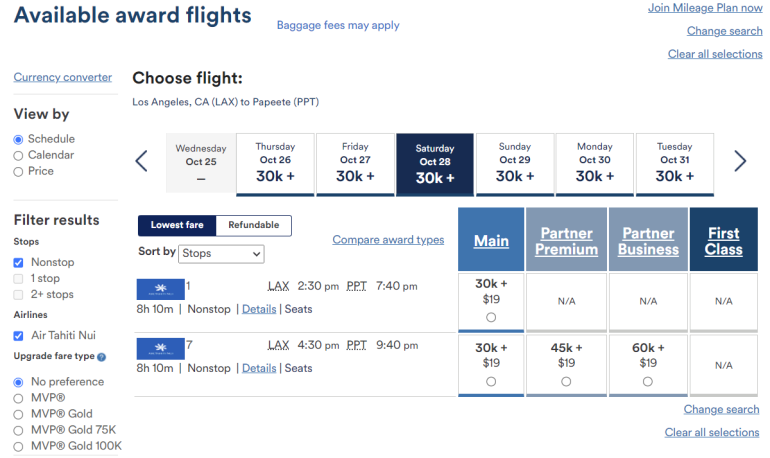Toggle the Nonstop filter checkbox
Viewport: 770px width, 458px height.
(19, 262)
